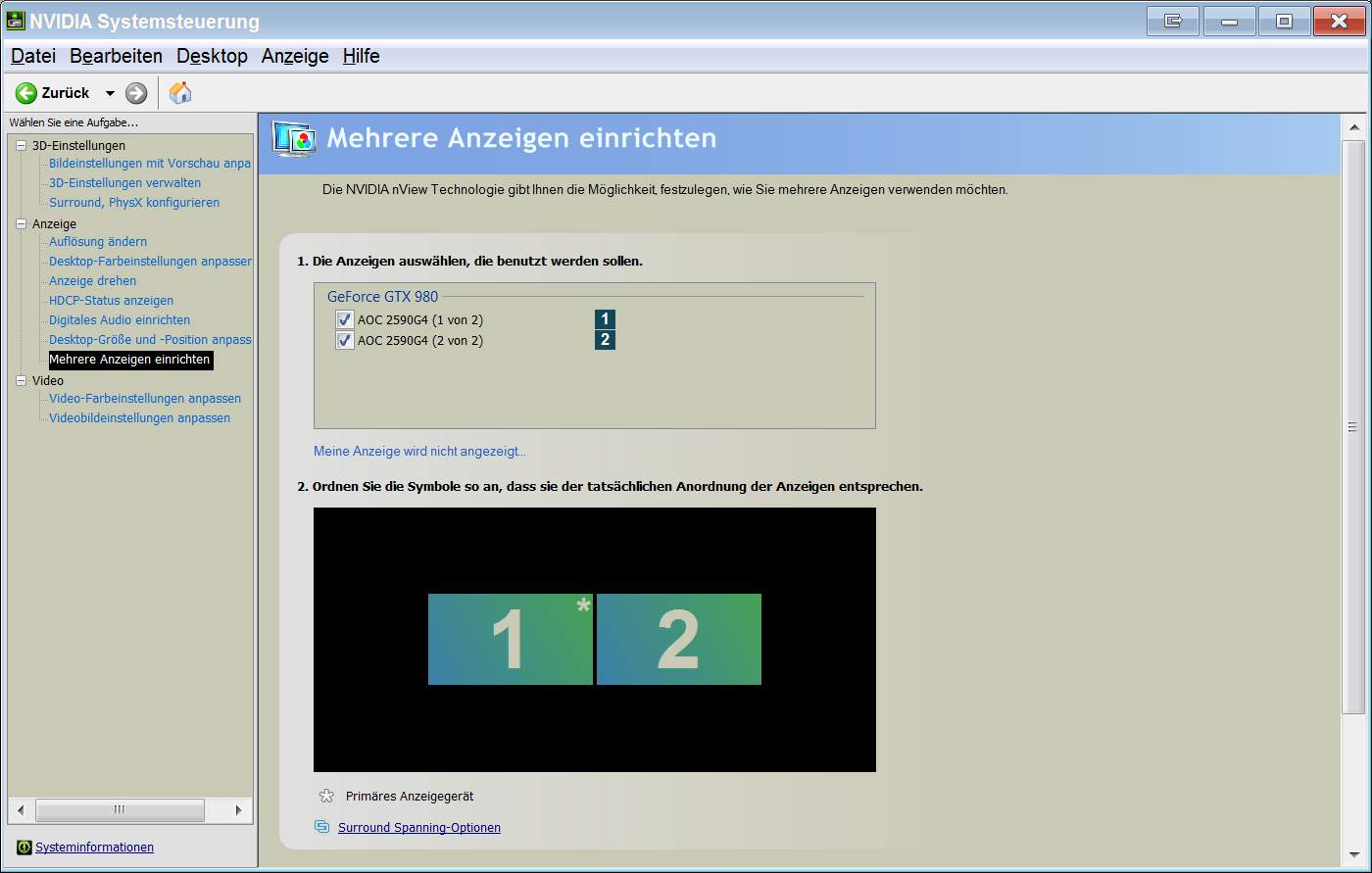Select display 1 thumbnail in arrangement
The image size is (1372, 873).
[x=511, y=639]
